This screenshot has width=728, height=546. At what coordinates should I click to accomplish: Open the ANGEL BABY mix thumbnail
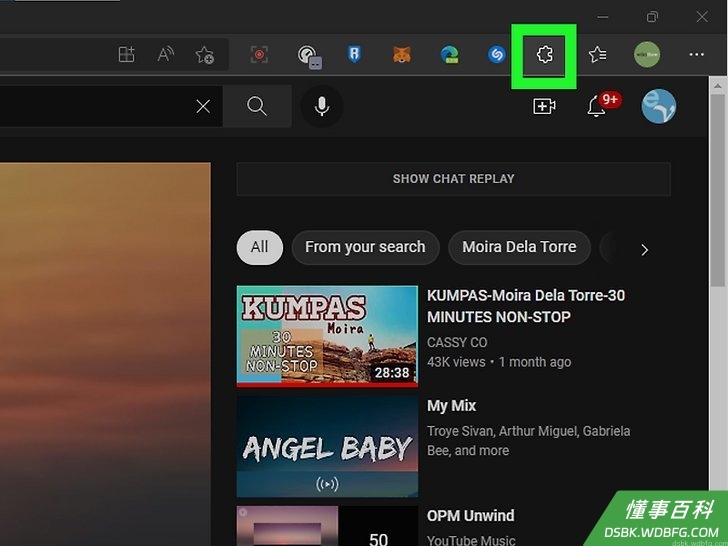327,446
